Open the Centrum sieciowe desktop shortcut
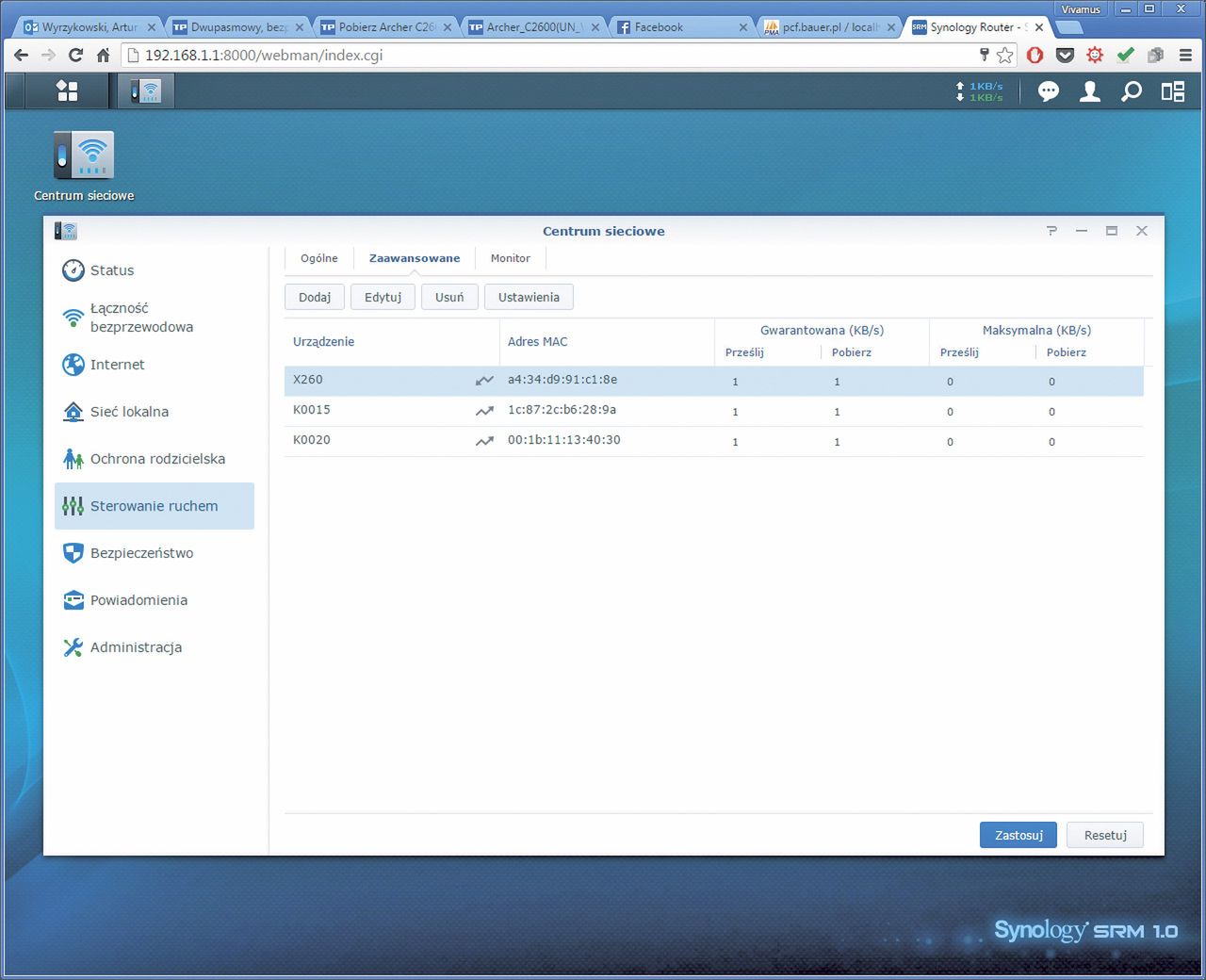Viewport: 1206px width, 980px height. click(x=84, y=166)
